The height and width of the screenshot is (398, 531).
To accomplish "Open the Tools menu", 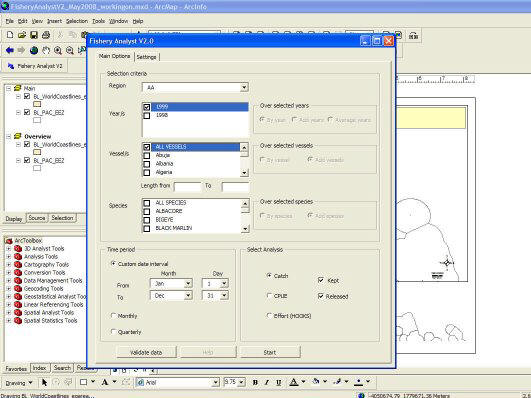I will pos(99,21).
